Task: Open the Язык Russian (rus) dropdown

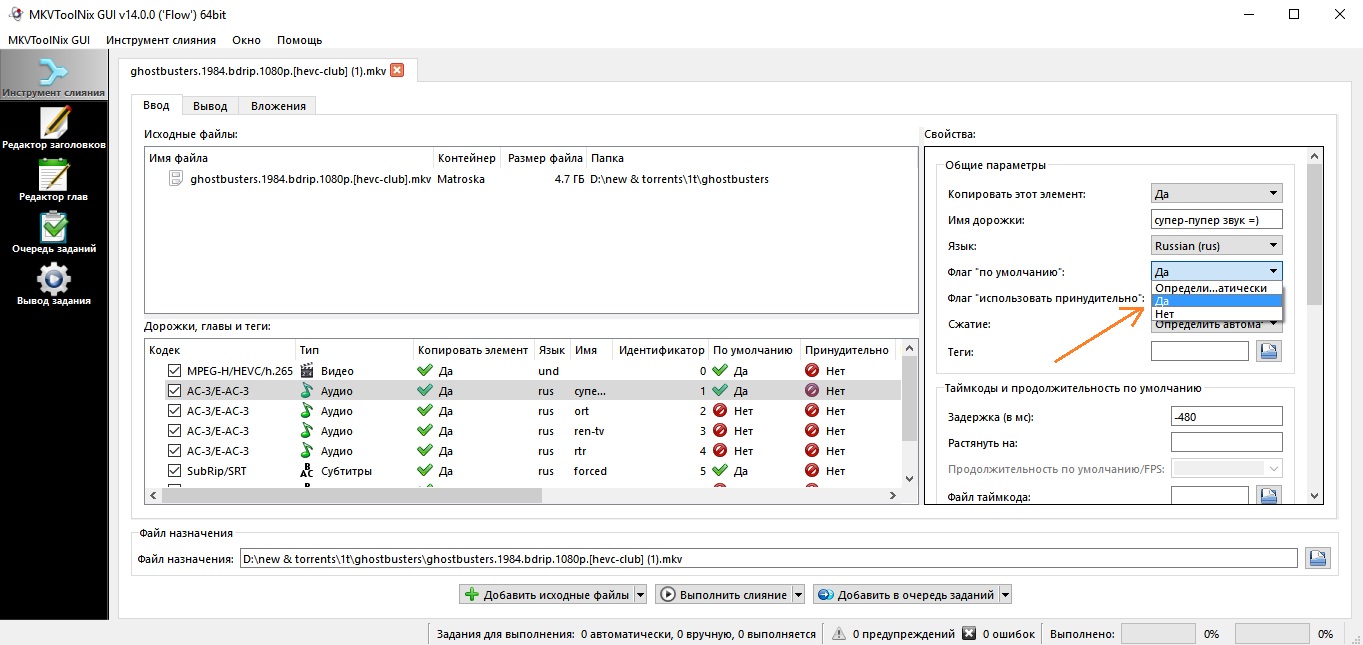Action: (x=1216, y=245)
